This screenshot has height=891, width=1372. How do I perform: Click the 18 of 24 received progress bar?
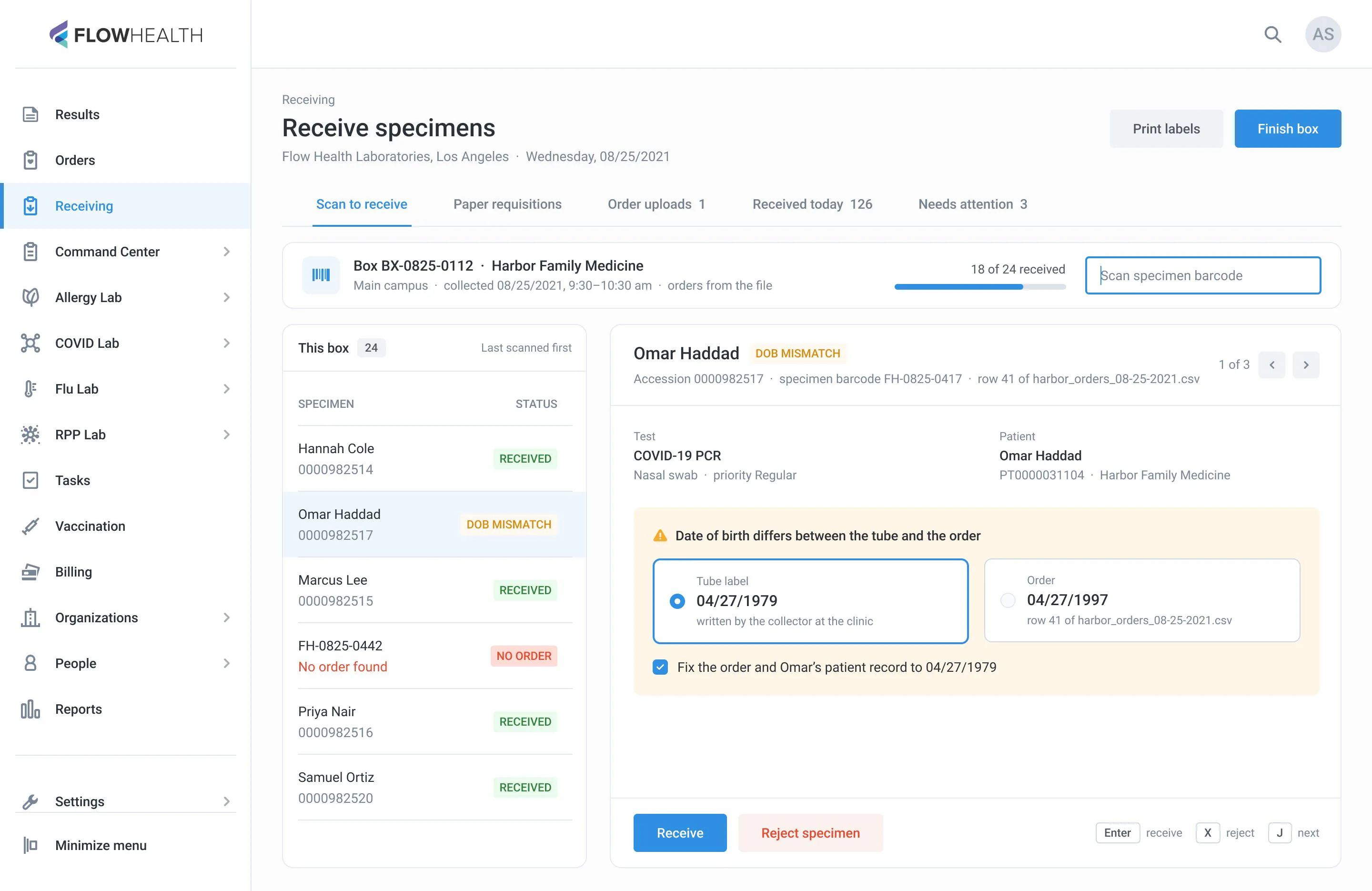[x=979, y=287]
